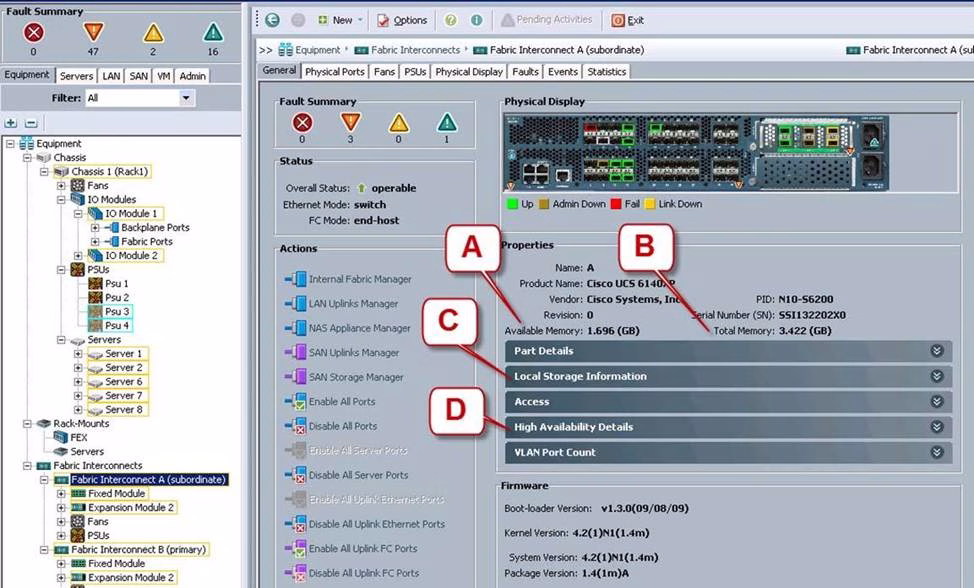Click the back navigation arrow icon
974x588 pixels.
pyautogui.click(x=272, y=20)
